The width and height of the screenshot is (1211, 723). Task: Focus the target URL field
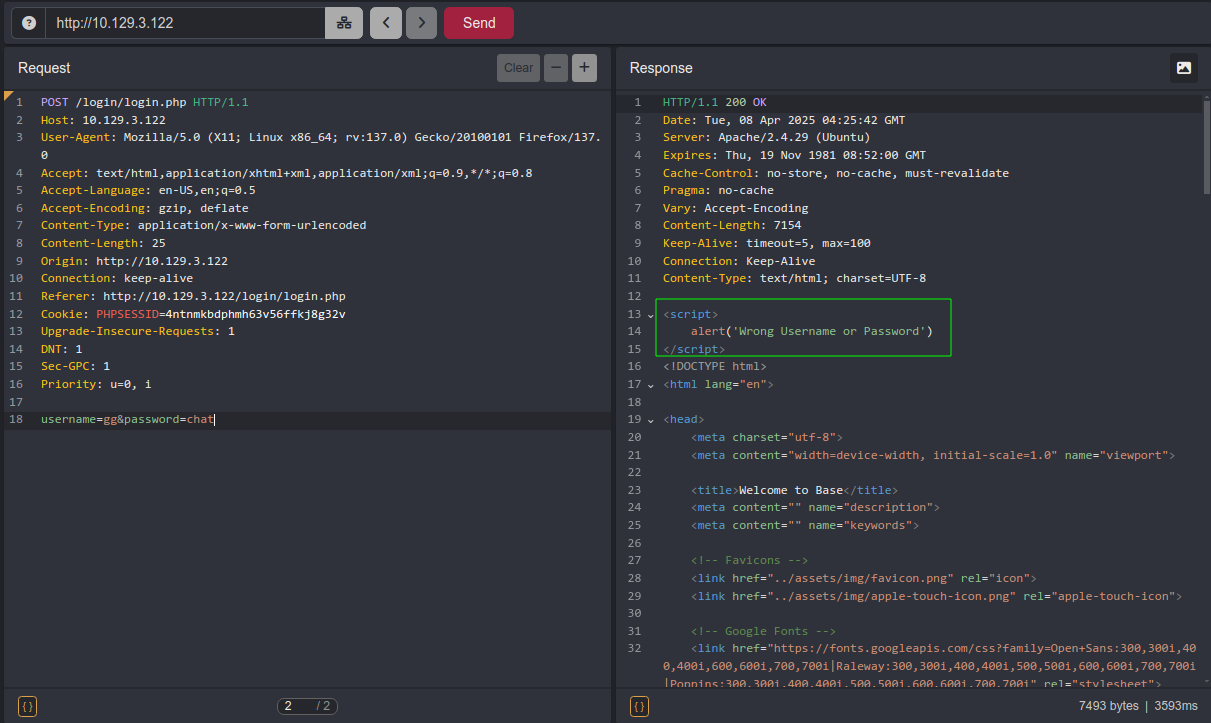coord(185,23)
